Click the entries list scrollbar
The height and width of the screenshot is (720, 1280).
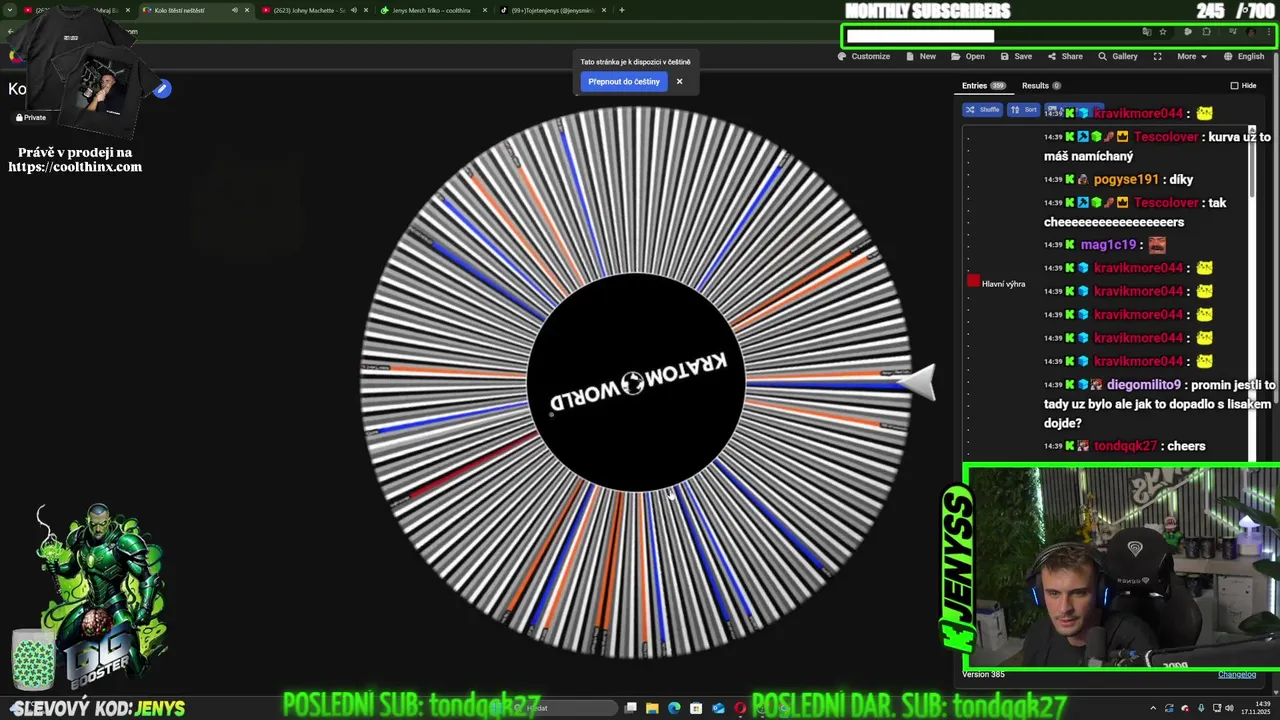[1252, 160]
